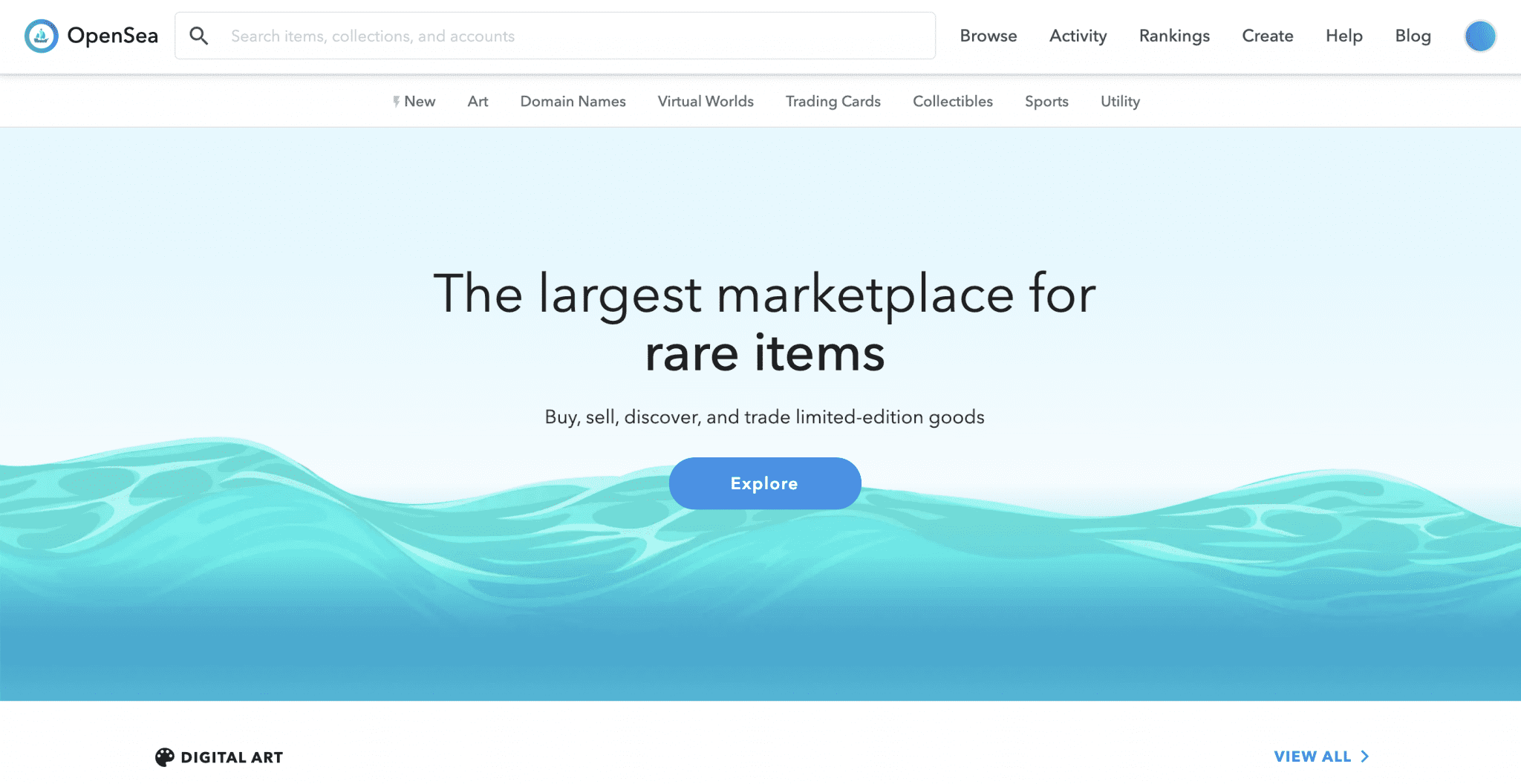The height and width of the screenshot is (784, 1521).
Task: Switch to the Art category
Action: (x=478, y=102)
